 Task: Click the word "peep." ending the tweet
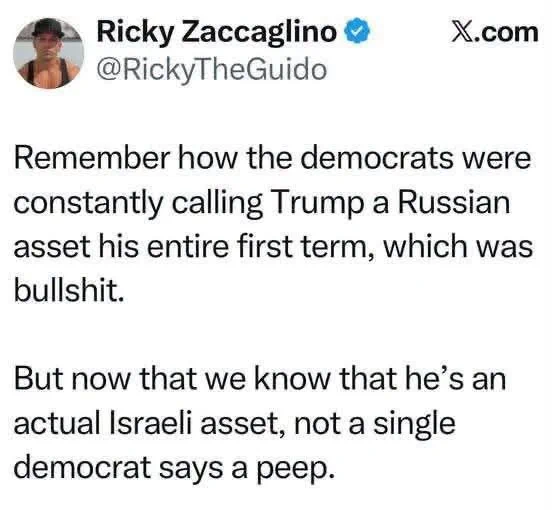(295, 470)
